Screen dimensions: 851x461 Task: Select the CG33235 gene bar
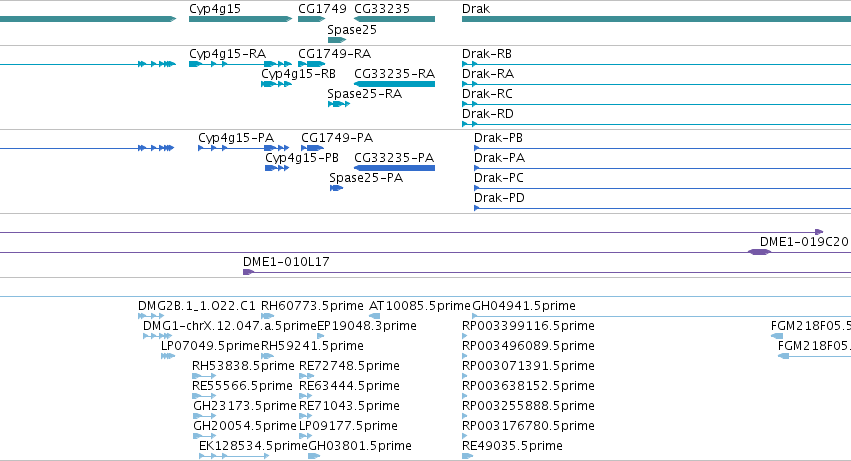[395, 19]
